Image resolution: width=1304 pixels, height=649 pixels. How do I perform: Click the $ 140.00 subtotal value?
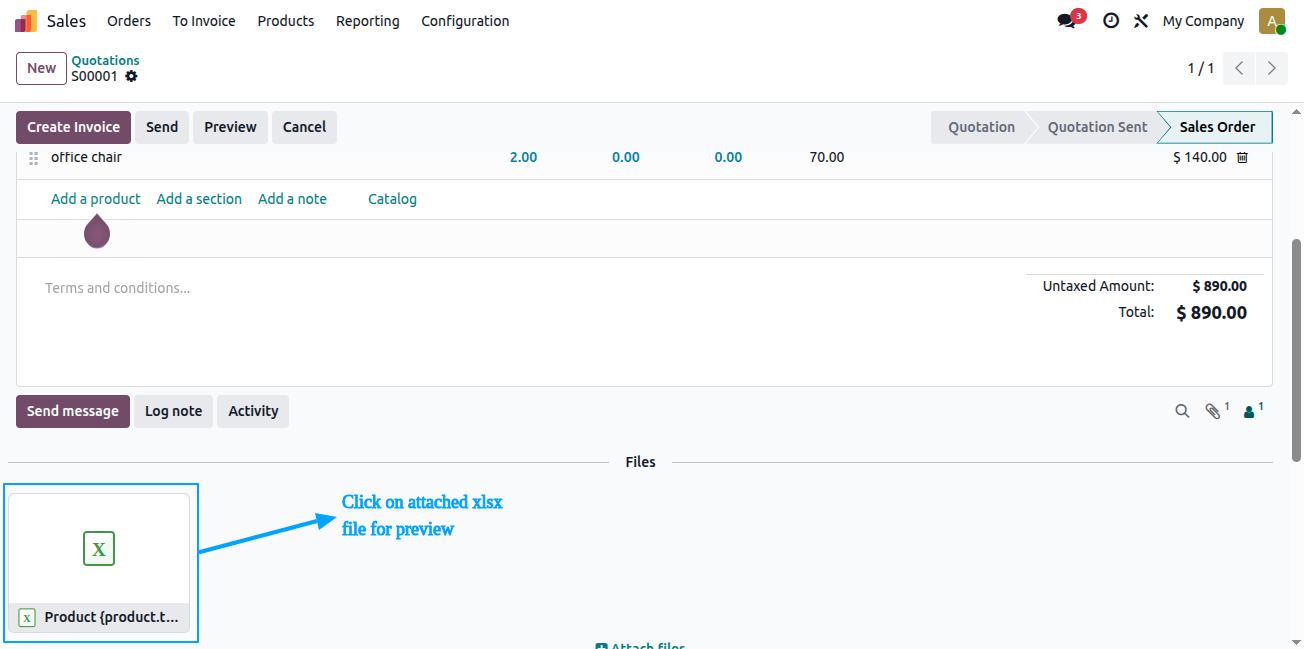pyautogui.click(x=1199, y=157)
